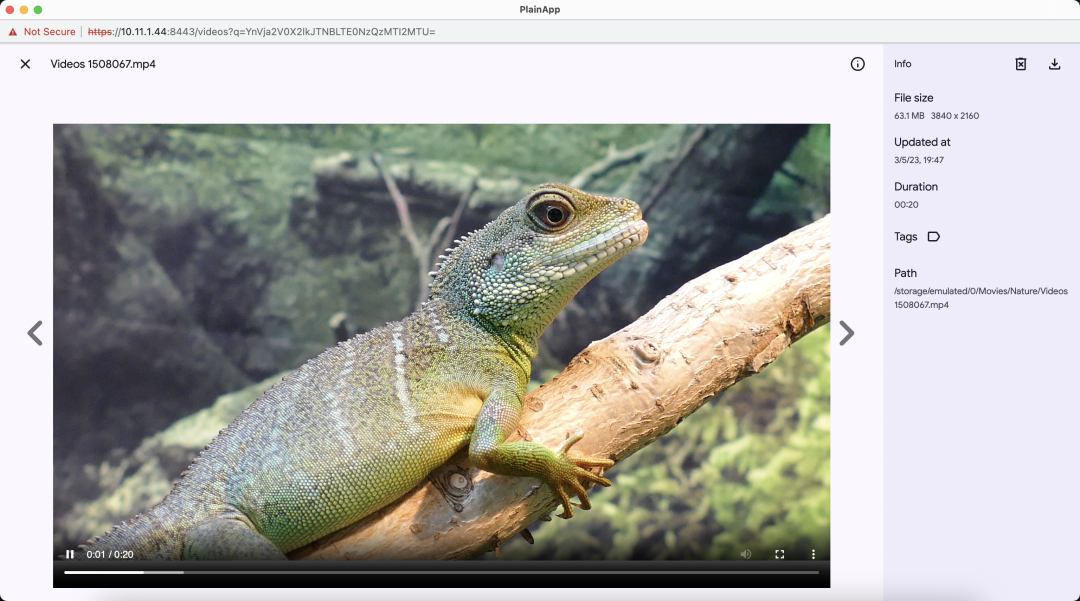Mute the video with the volume icon
Screen dimensions: 1080x601
[745, 553]
